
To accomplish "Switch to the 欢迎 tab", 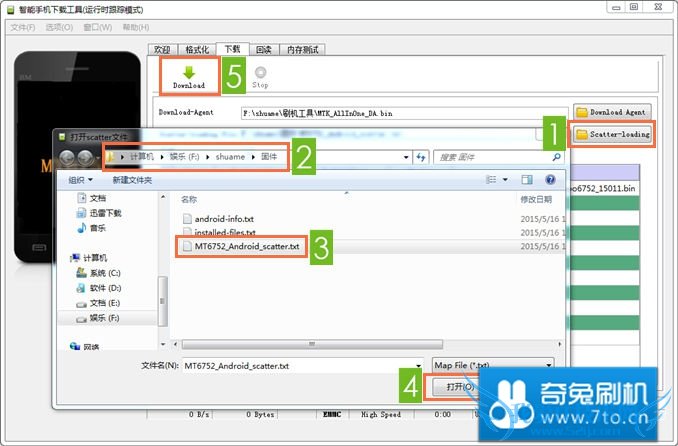I will (162, 50).
